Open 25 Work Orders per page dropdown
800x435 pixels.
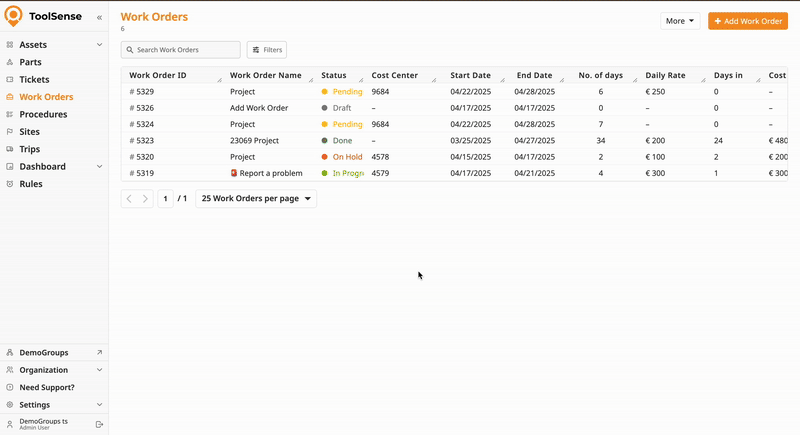tap(256, 198)
